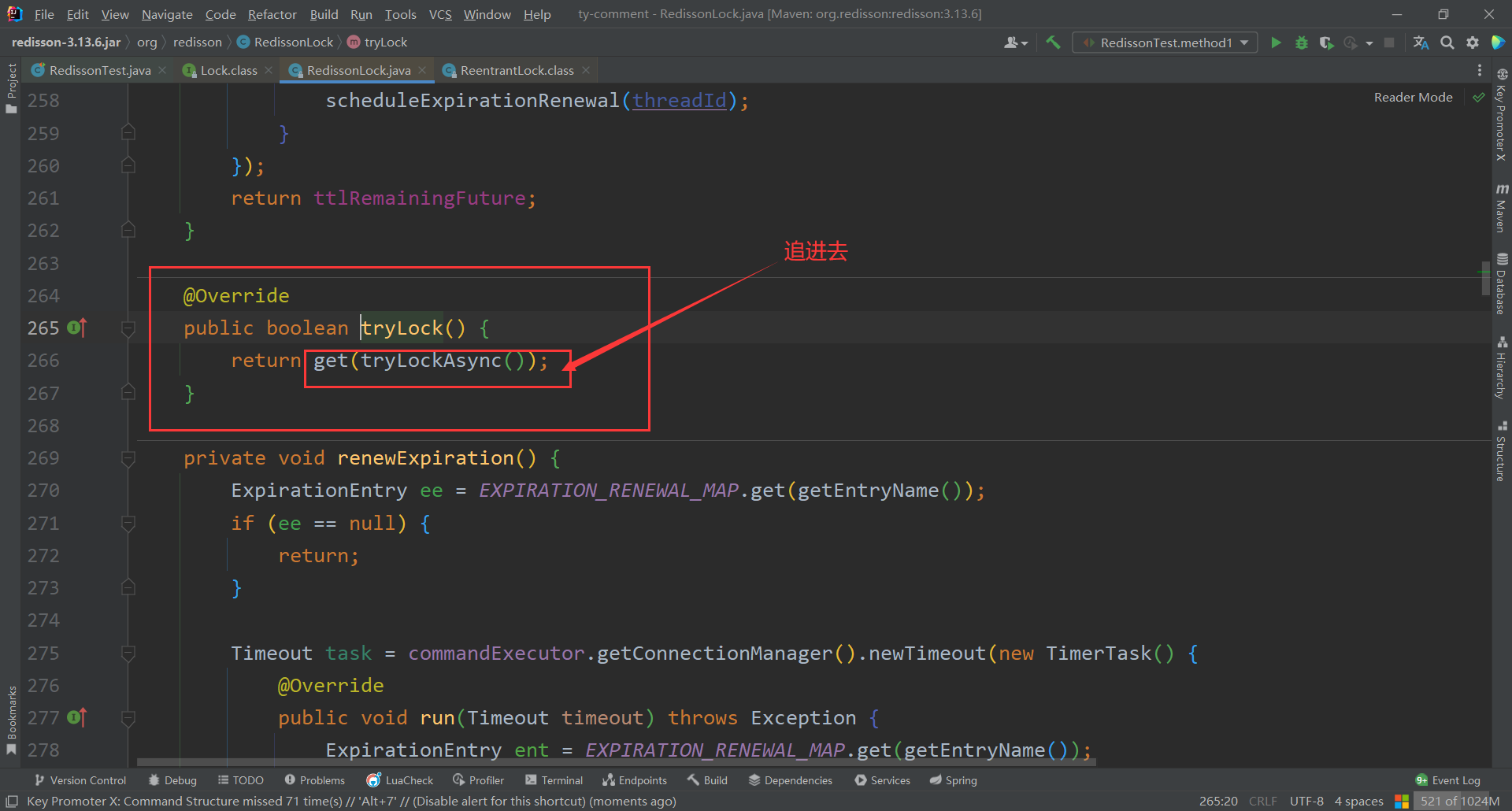Open the user account icon menu

pos(1016,43)
